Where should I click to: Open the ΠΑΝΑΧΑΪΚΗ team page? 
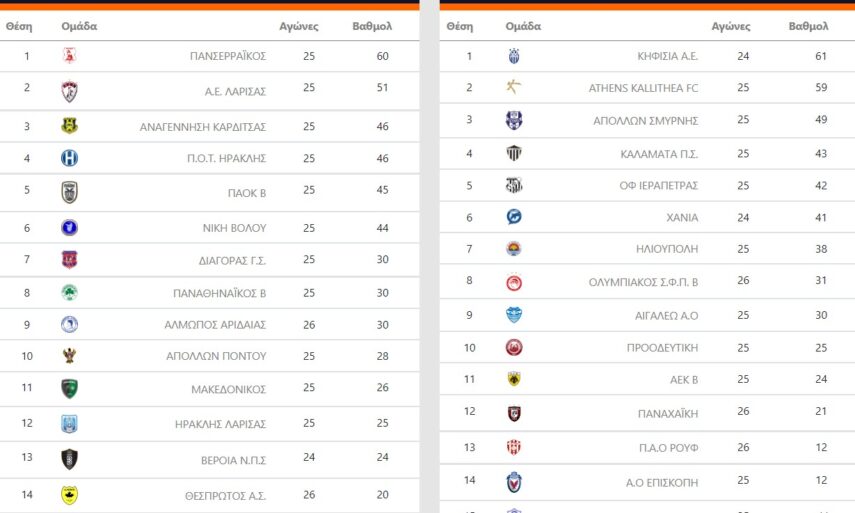[x=667, y=413]
